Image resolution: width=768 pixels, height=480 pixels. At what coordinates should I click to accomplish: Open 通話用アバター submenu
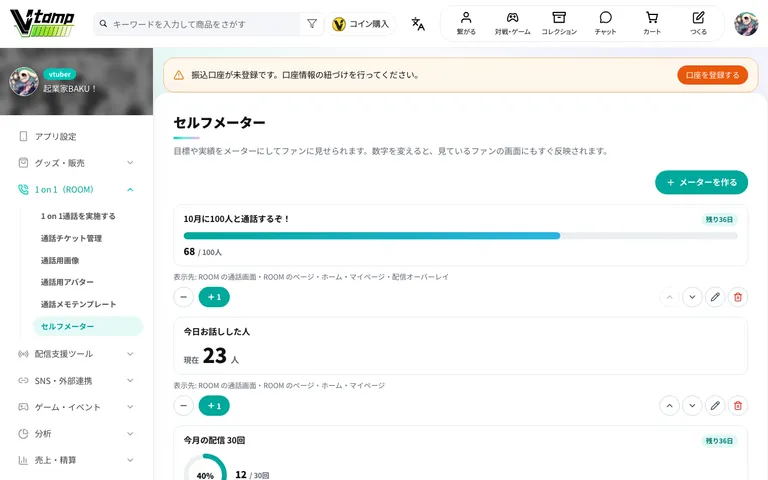(x=67, y=282)
